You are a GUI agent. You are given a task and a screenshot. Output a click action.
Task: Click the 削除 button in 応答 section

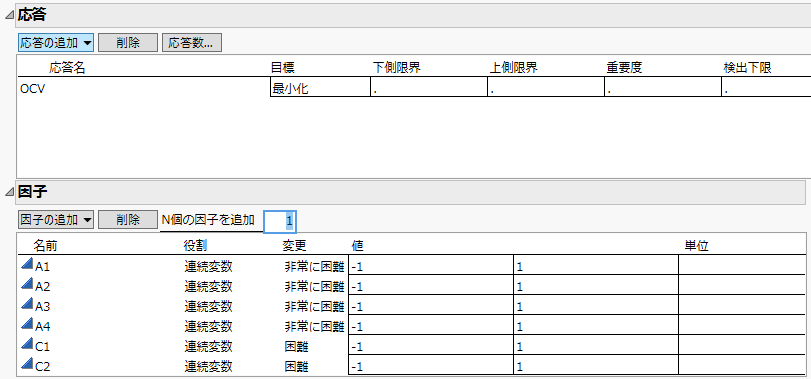point(128,43)
